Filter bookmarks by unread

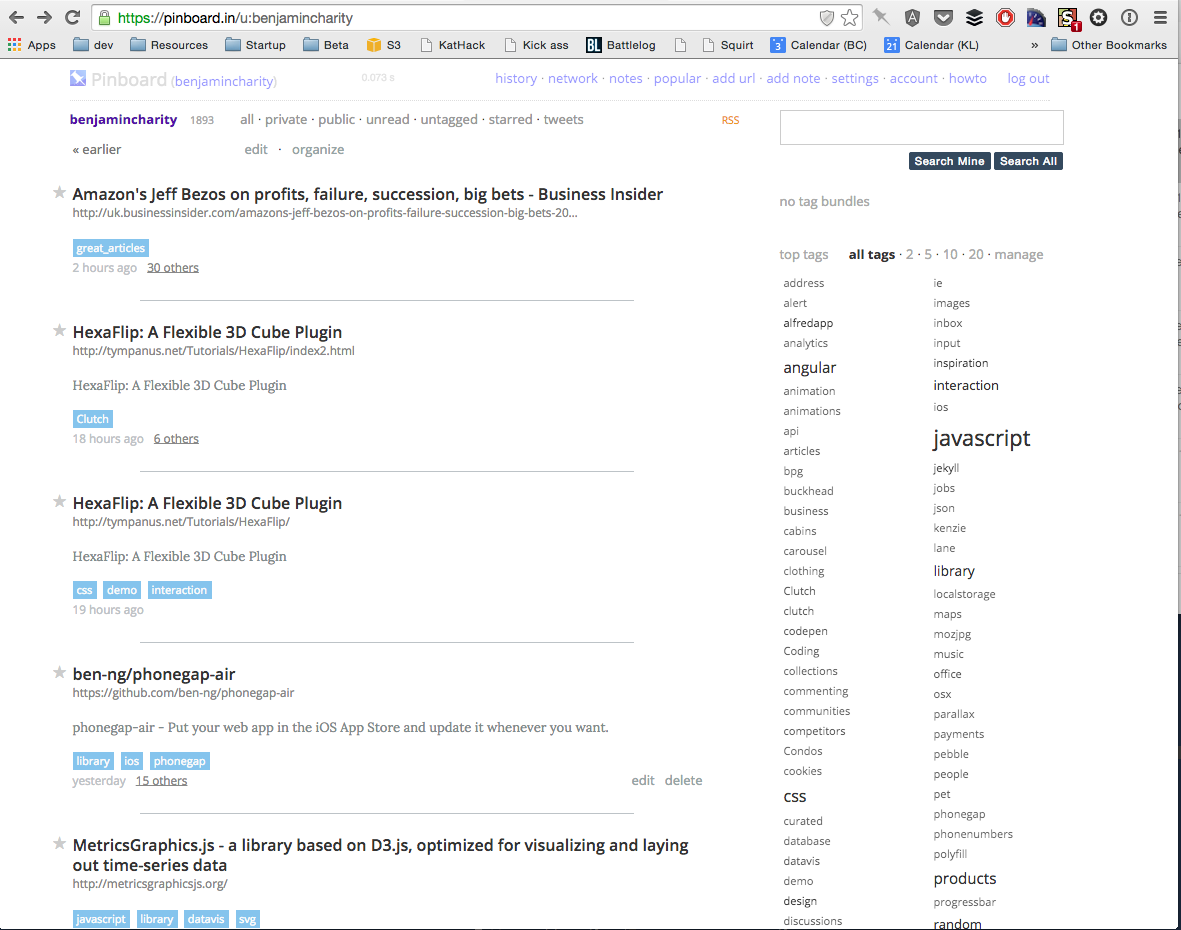click(x=388, y=119)
